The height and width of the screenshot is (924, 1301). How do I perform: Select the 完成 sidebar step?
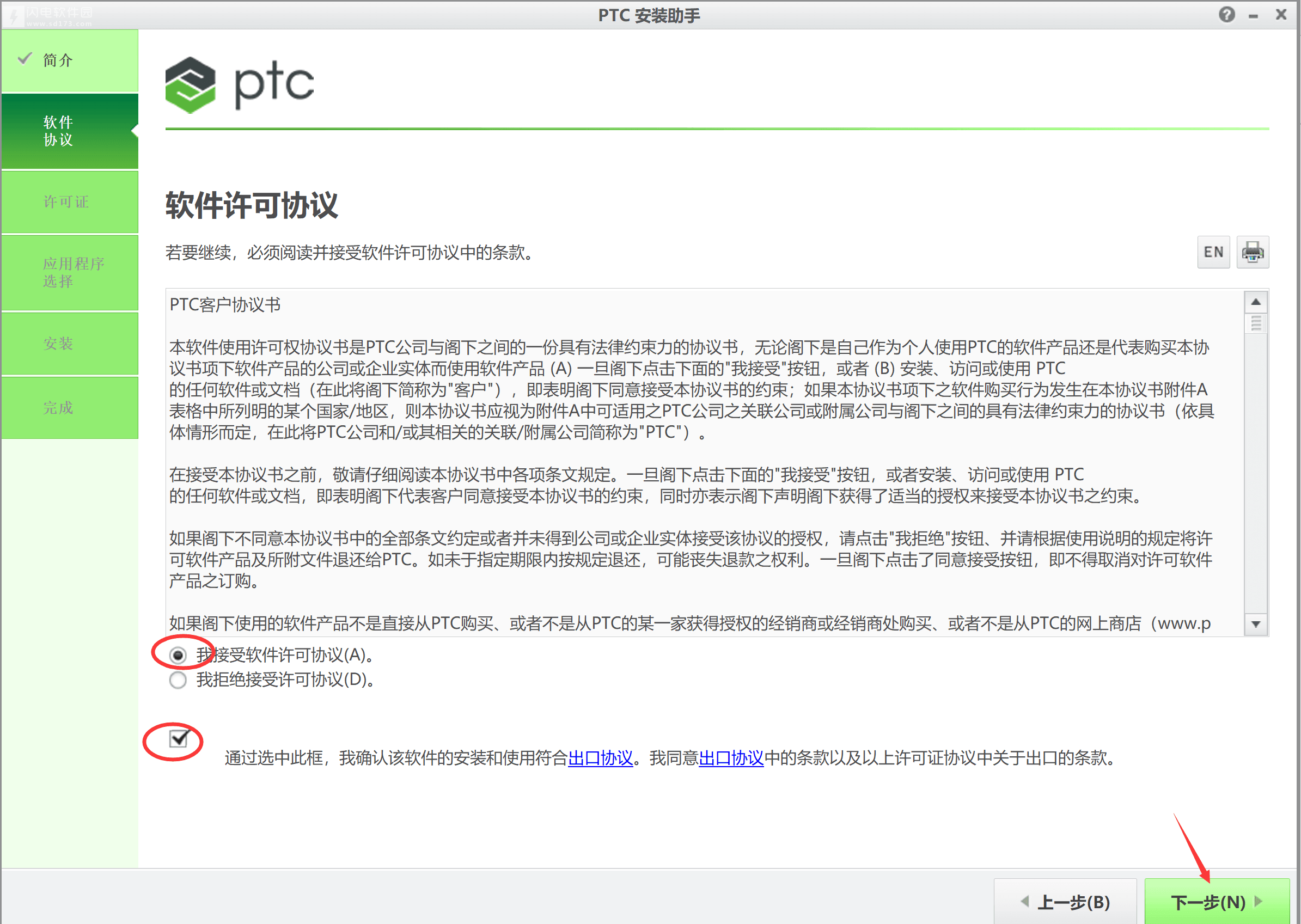(69, 408)
